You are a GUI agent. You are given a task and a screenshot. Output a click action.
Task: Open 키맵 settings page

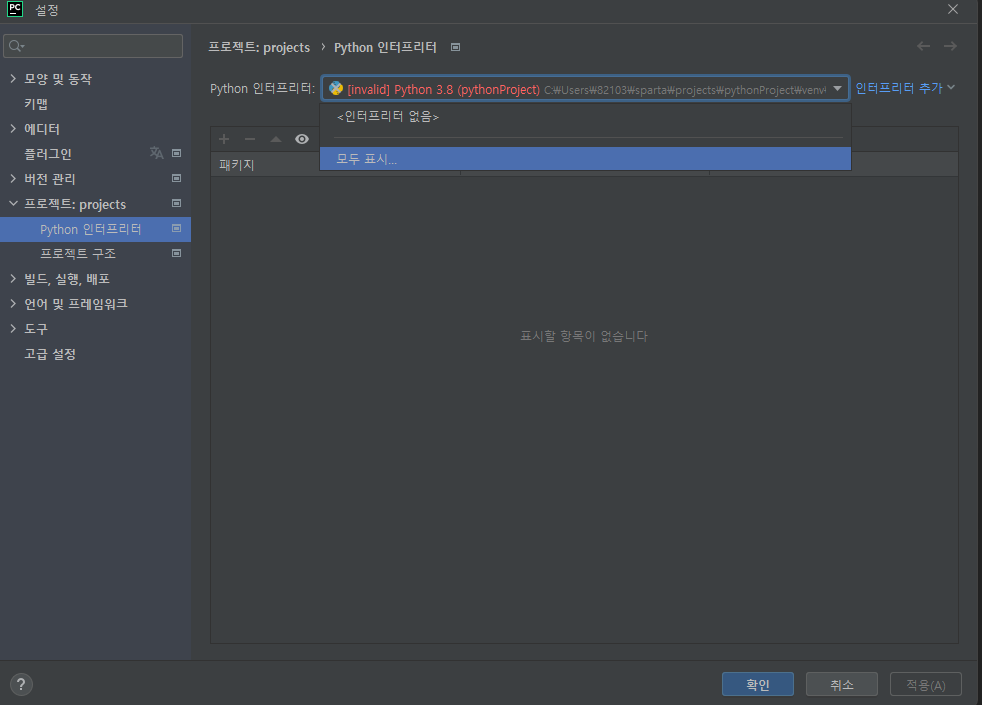tap(36, 103)
